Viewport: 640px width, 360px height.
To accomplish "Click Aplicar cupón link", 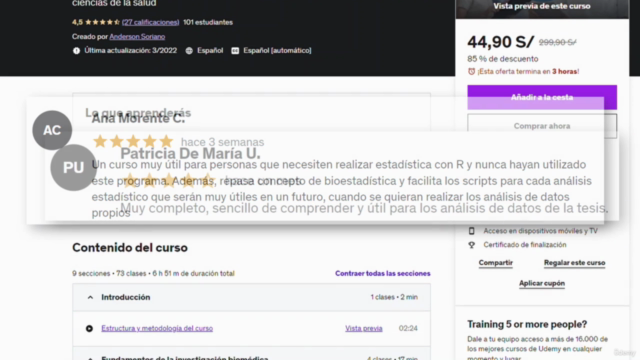I will [542, 283].
